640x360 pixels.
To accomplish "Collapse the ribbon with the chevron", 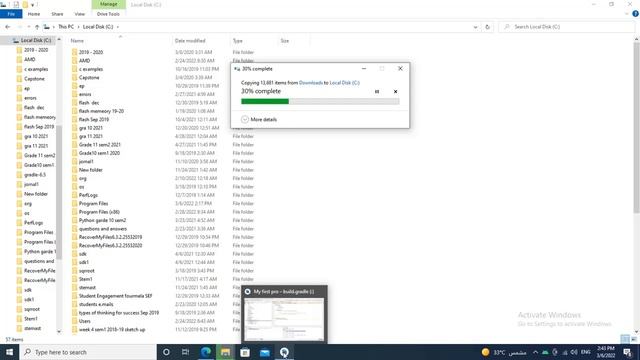I will tap(627, 14).
